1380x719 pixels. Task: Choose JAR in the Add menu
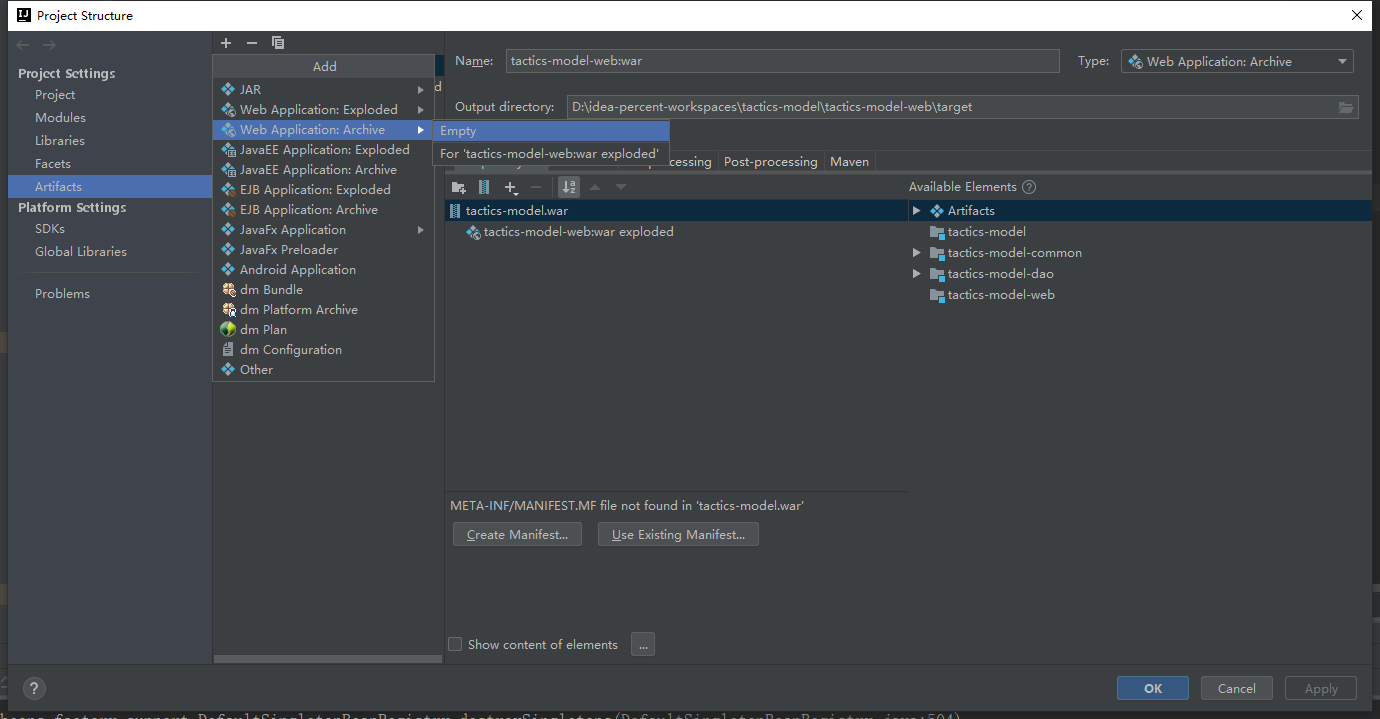tap(324, 89)
